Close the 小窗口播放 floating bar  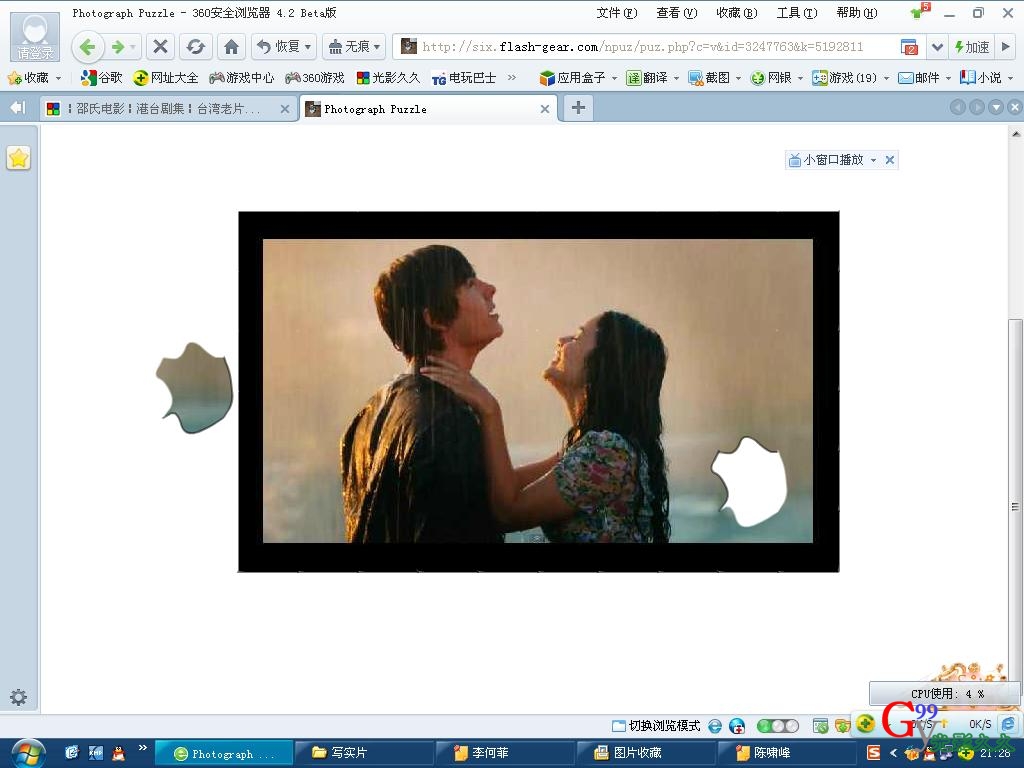point(889,160)
